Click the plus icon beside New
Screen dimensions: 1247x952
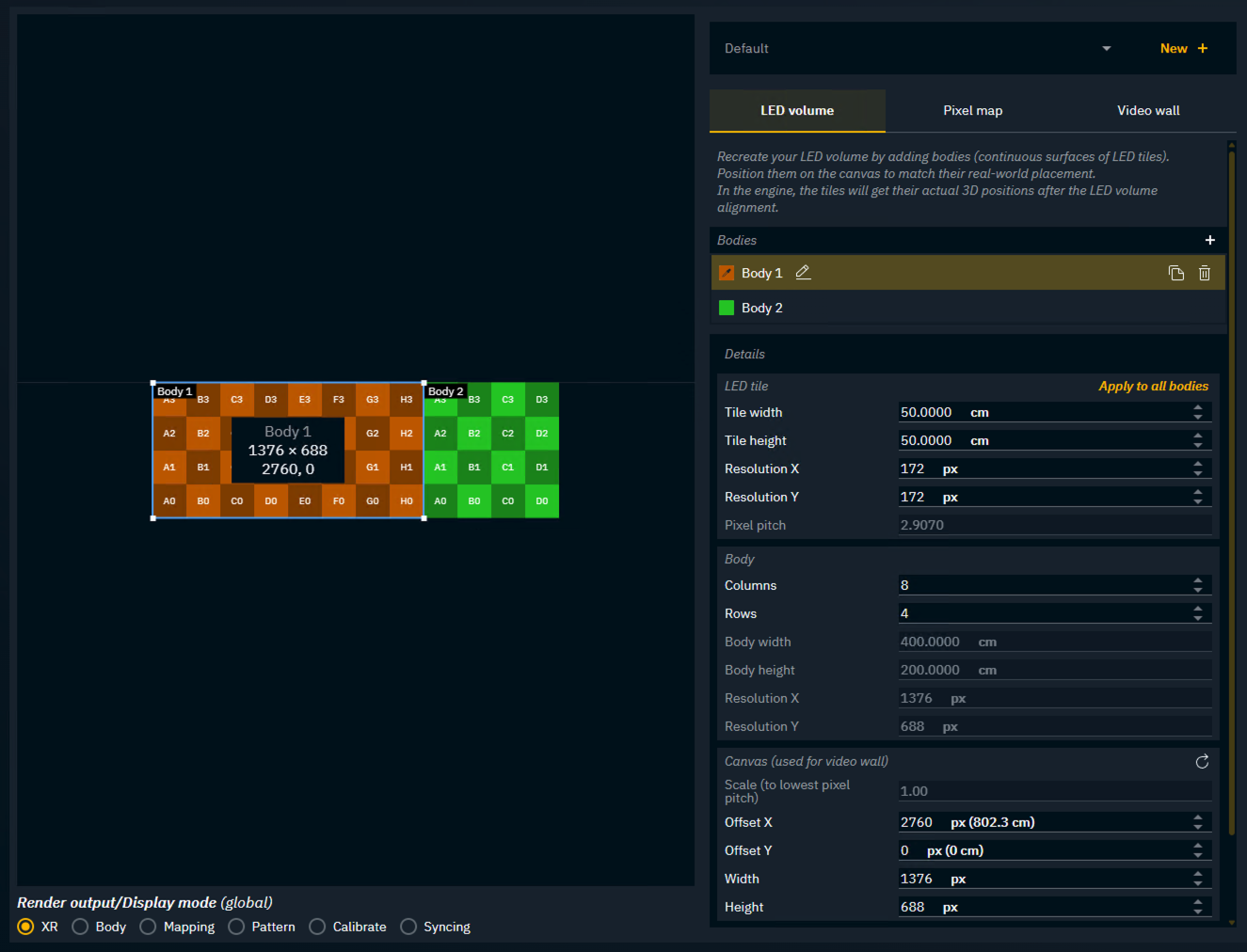pyautogui.click(x=1203, y=48)
